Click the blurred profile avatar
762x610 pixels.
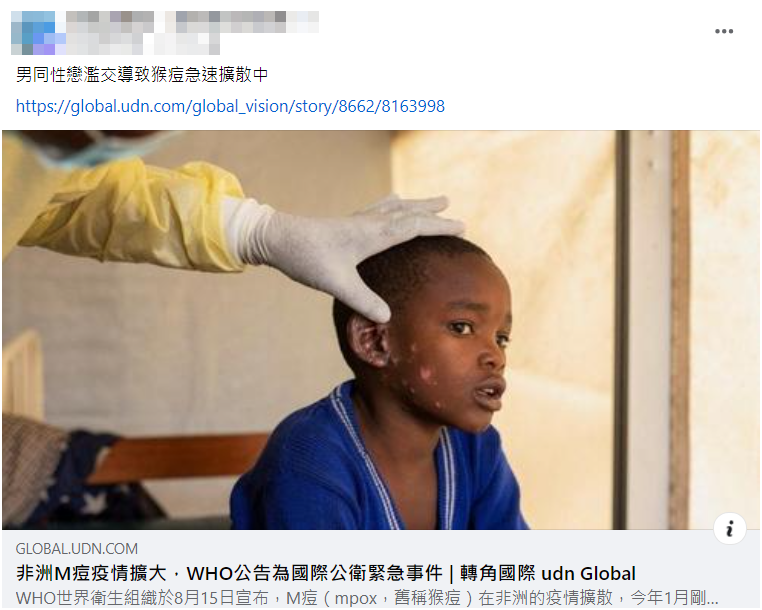[x=33, y=33]
